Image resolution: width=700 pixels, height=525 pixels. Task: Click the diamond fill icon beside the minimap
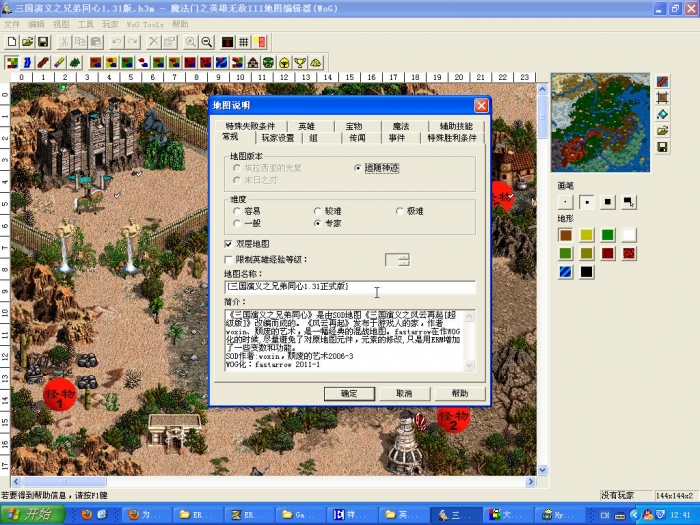[662, 114]
